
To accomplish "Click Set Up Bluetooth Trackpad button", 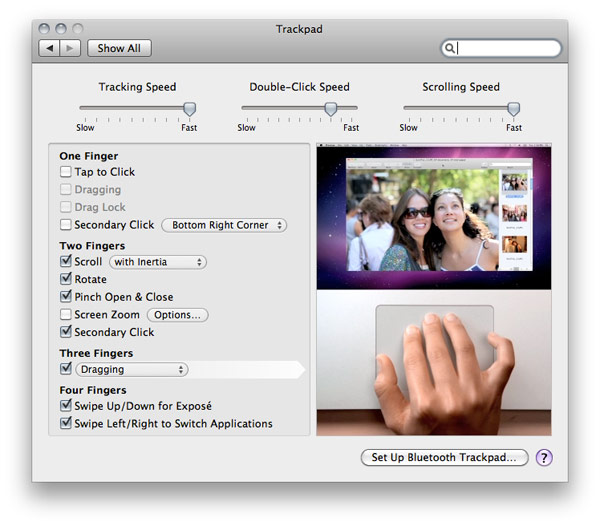I will coord(444,457).
